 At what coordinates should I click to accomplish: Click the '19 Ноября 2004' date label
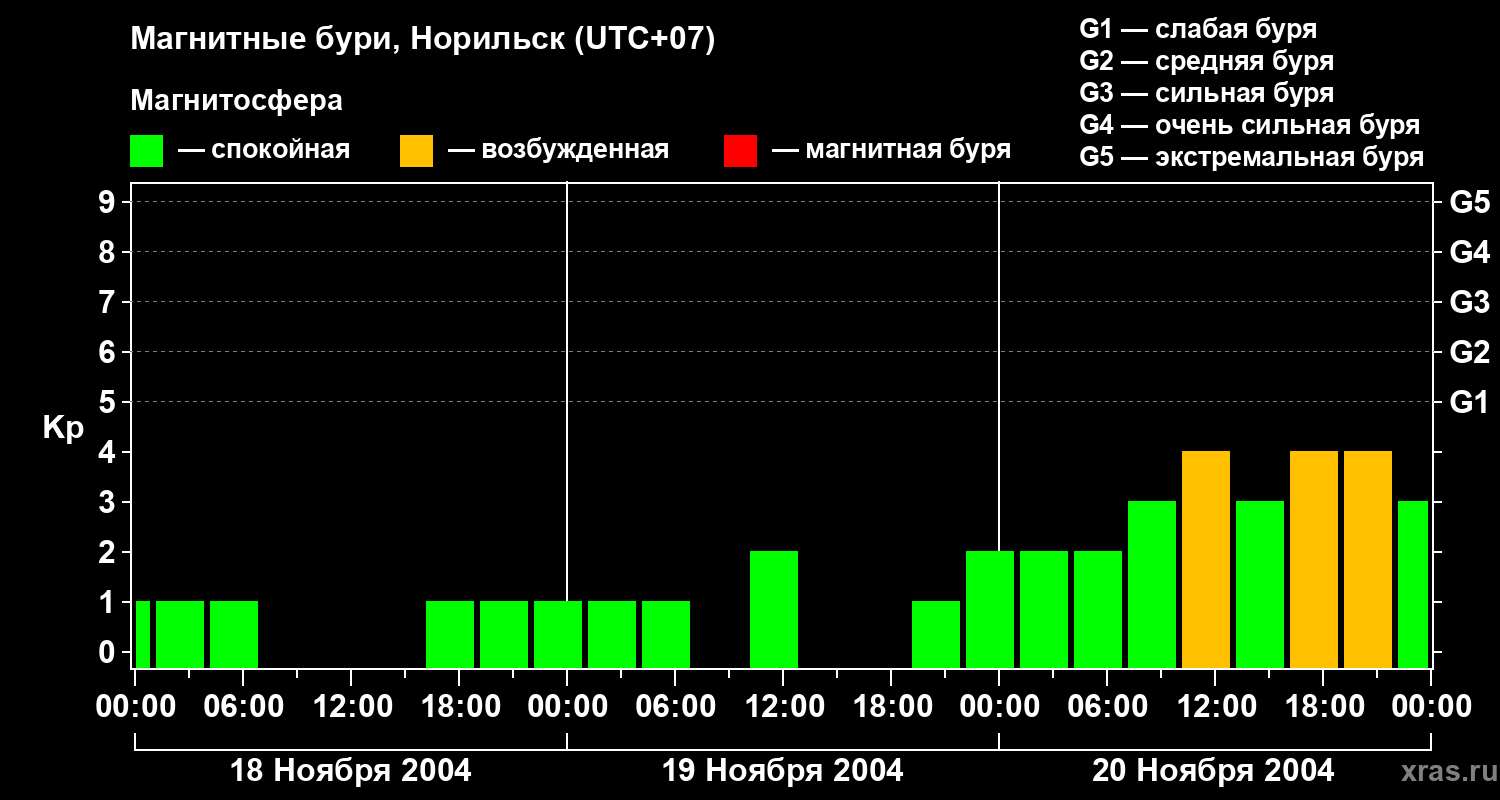tap(783, 771)
